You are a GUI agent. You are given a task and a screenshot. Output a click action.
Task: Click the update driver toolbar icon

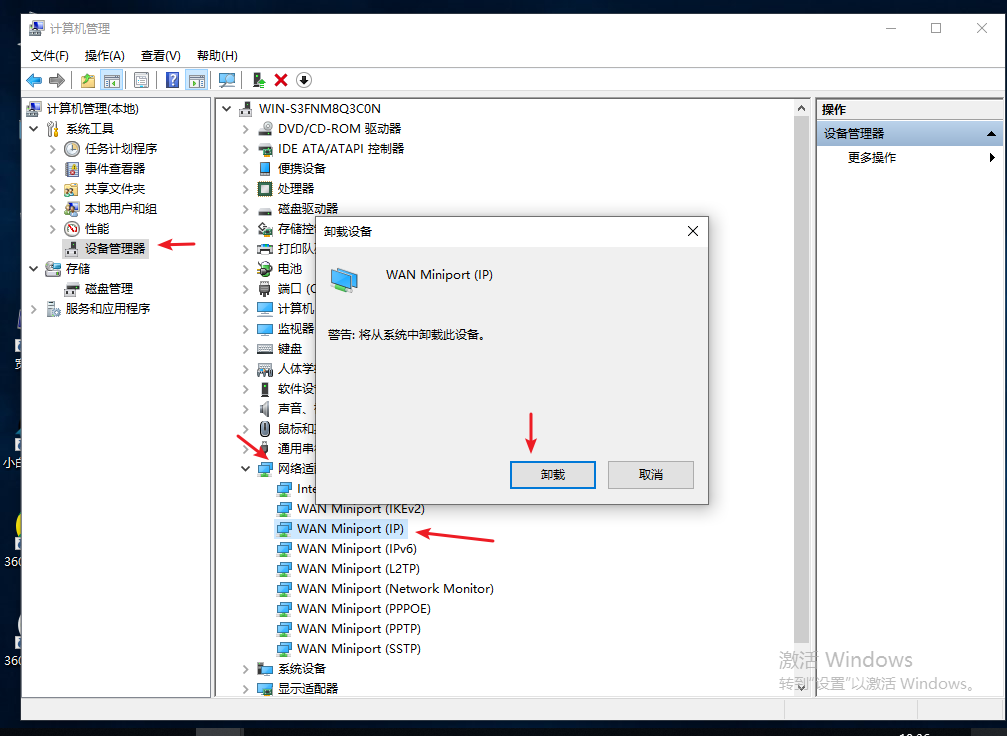[259, 80]
